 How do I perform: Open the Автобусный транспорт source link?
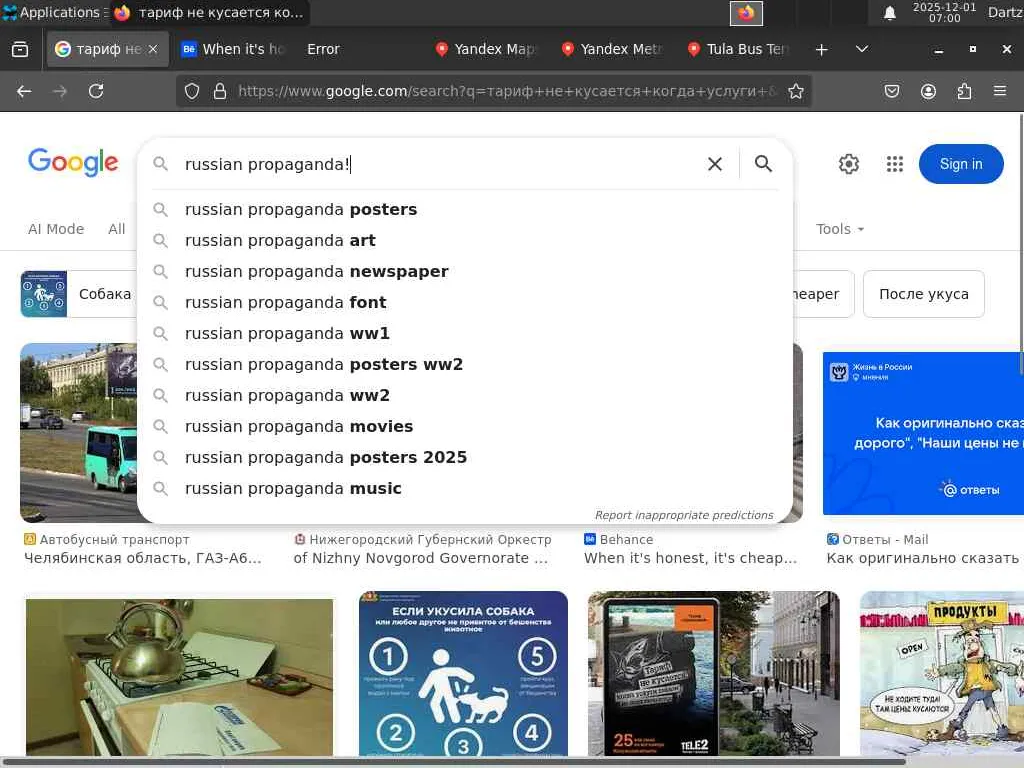[x=114, y=539]
